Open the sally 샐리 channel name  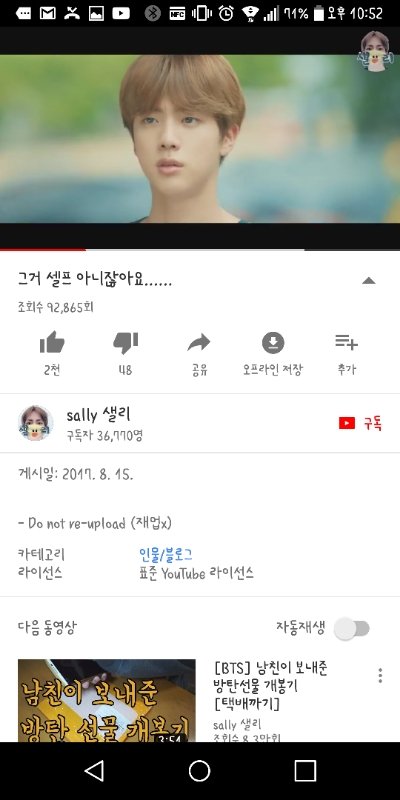coord(98,414)
